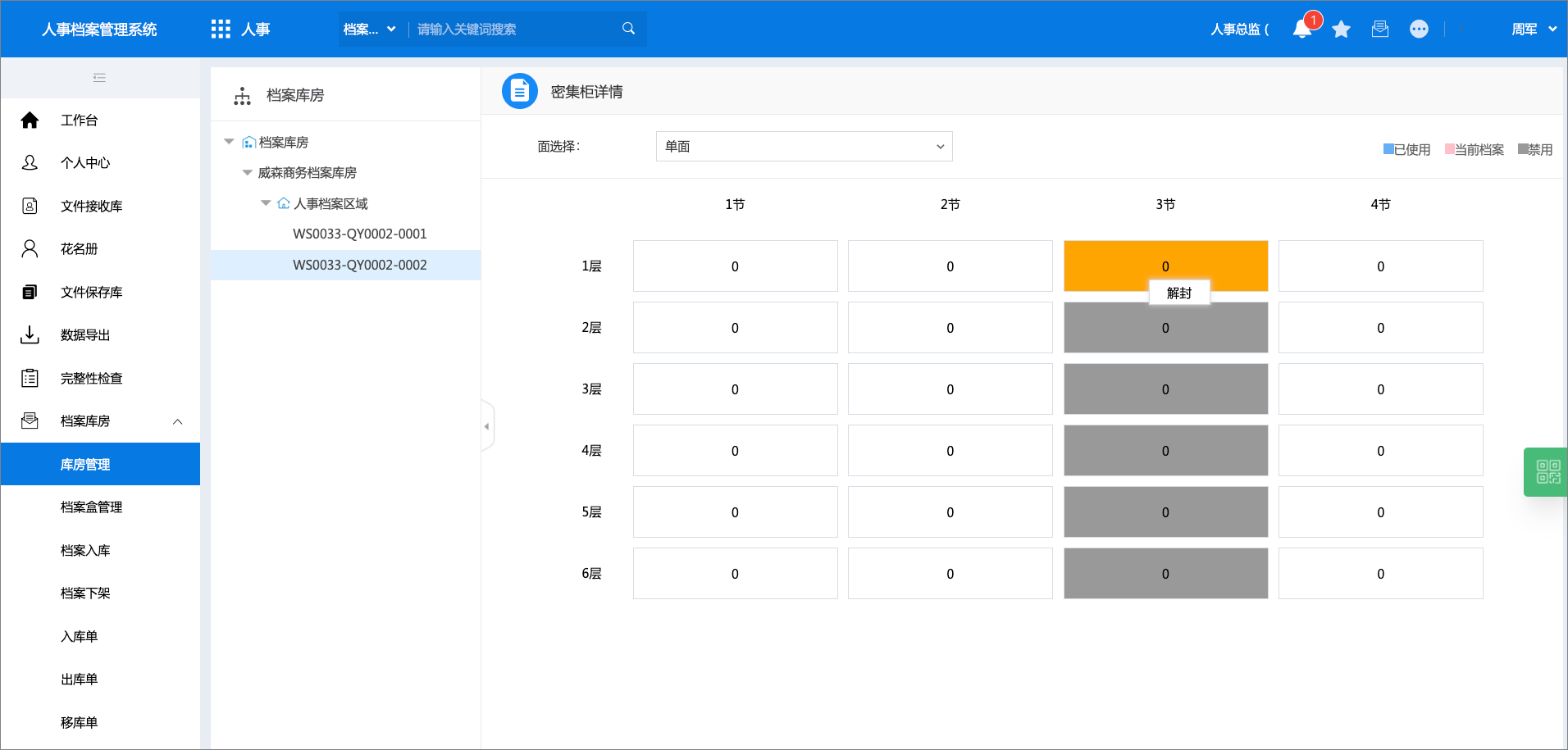Click the 档案库房 panel hierarchy icon

click(x=242, y=96)
